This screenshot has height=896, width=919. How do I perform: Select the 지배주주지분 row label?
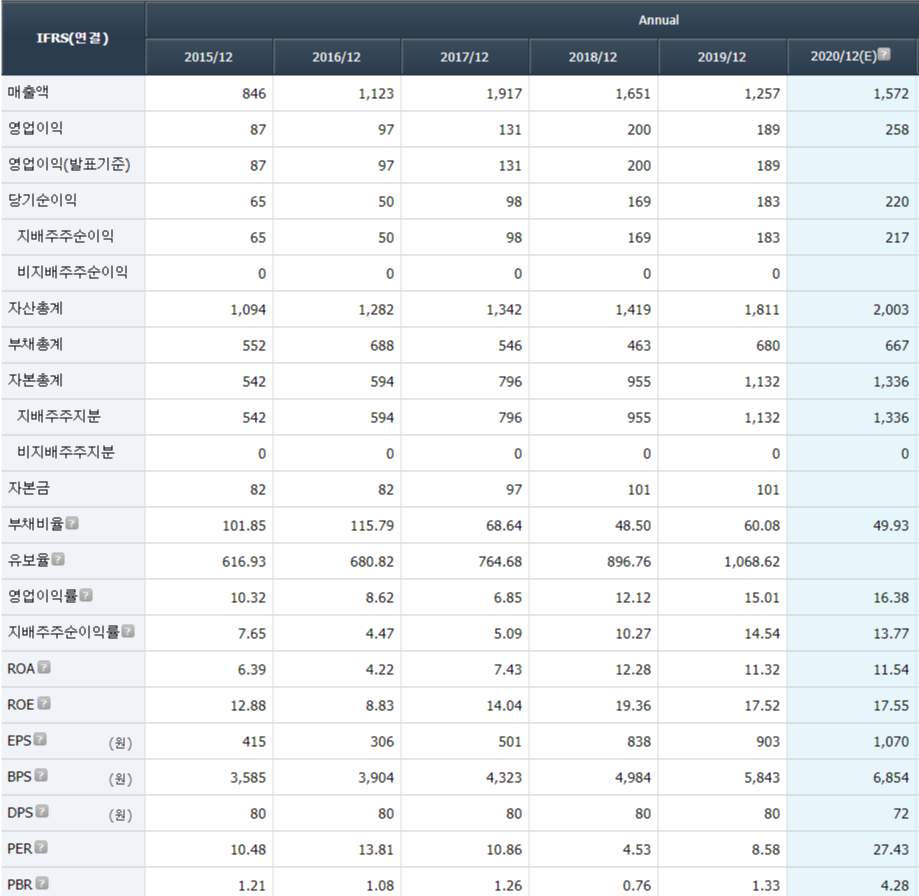coord(59,416)
